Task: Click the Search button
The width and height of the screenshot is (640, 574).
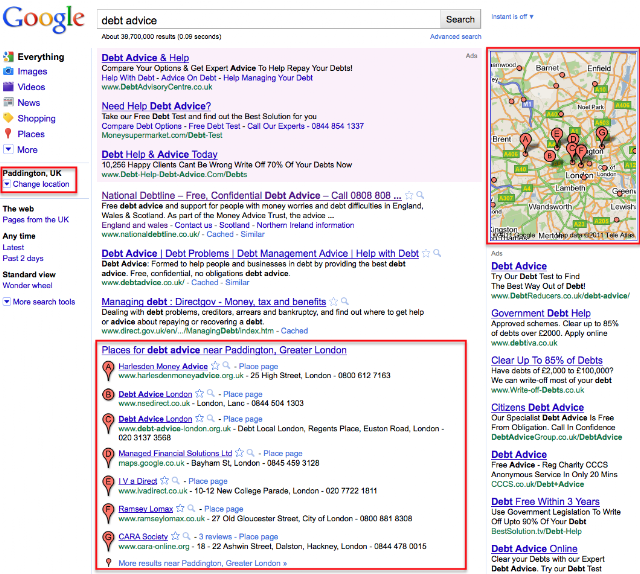Action: click(x=460, y=19)
